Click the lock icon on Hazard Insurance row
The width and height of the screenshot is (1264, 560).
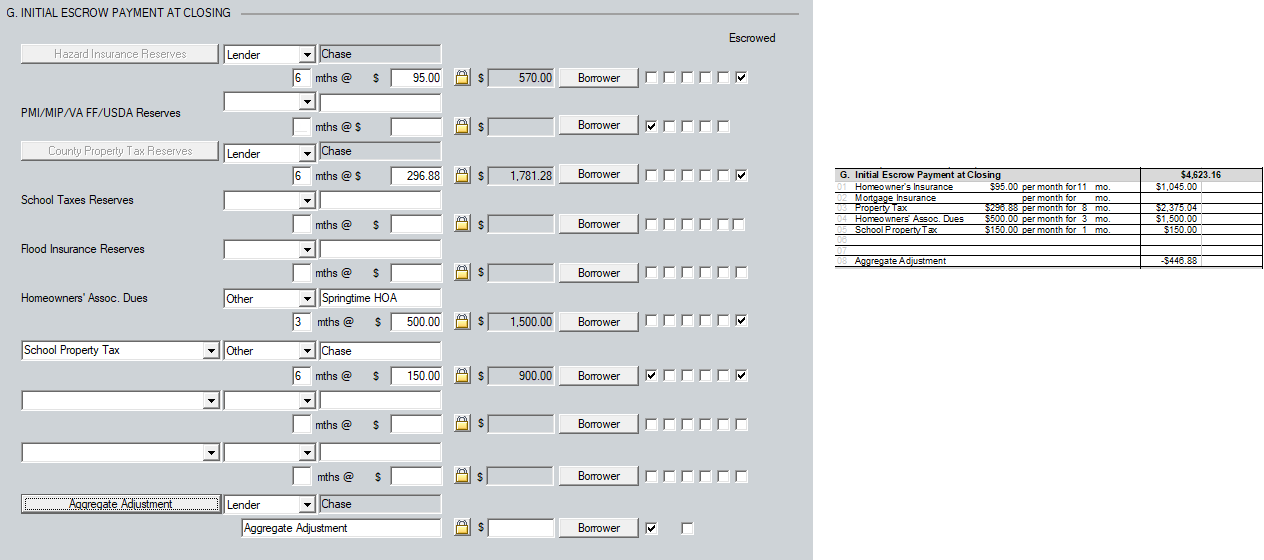(x=462, y=77)
